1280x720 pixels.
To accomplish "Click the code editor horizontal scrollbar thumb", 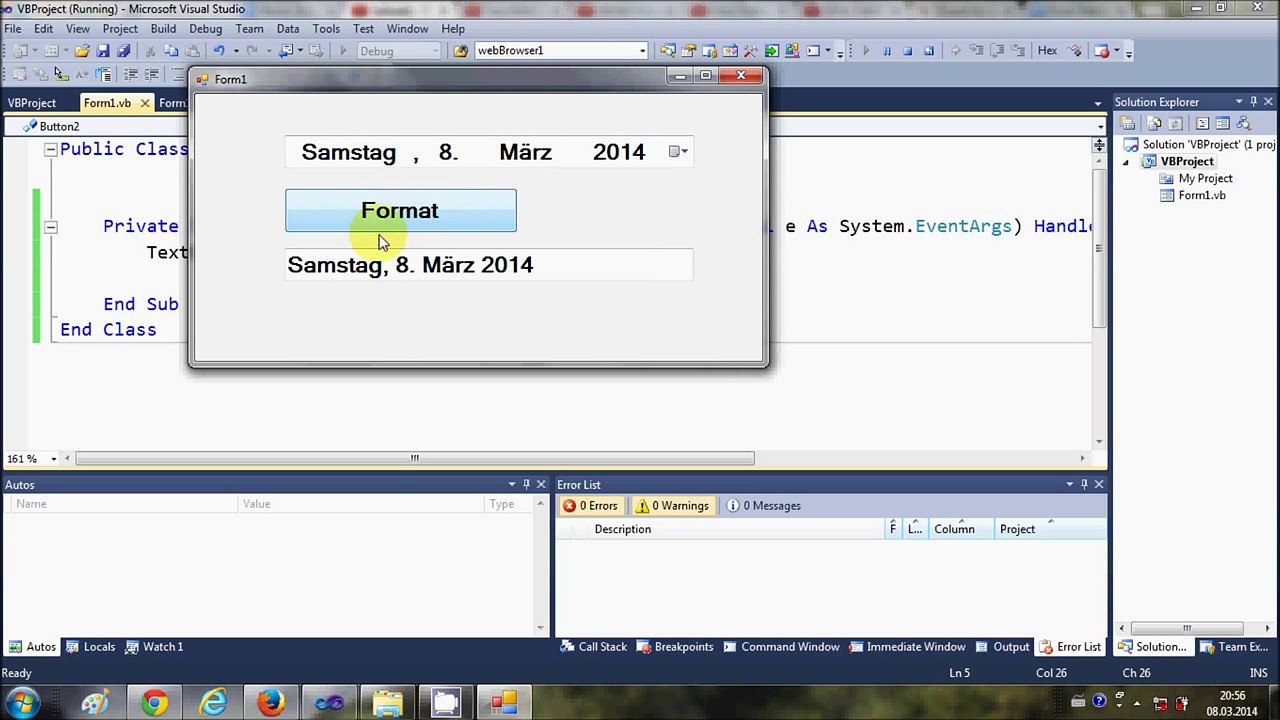I will [x=415, y=459].
